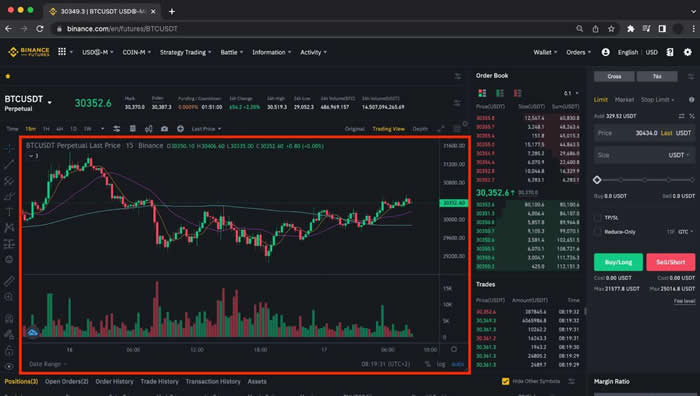
Task: Open the order book 0.1 precision dropdown
Action: coord(571,93)
